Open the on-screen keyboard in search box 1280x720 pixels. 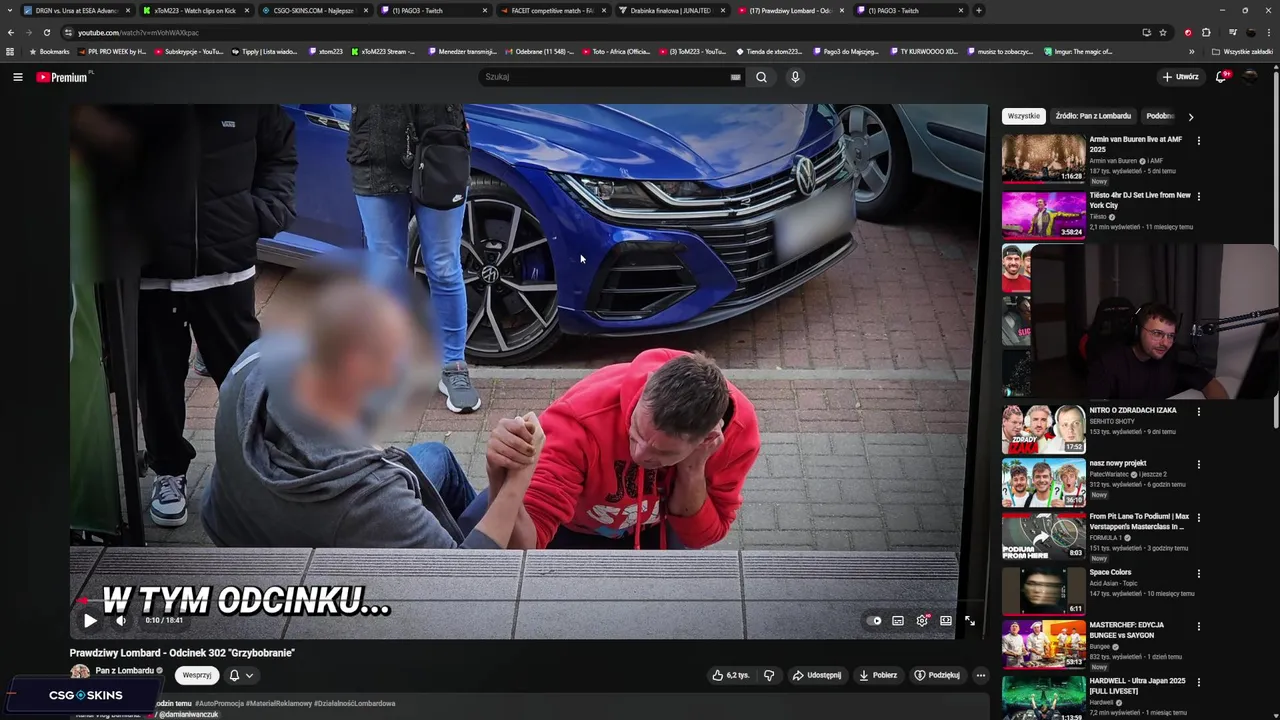[736, 77]
